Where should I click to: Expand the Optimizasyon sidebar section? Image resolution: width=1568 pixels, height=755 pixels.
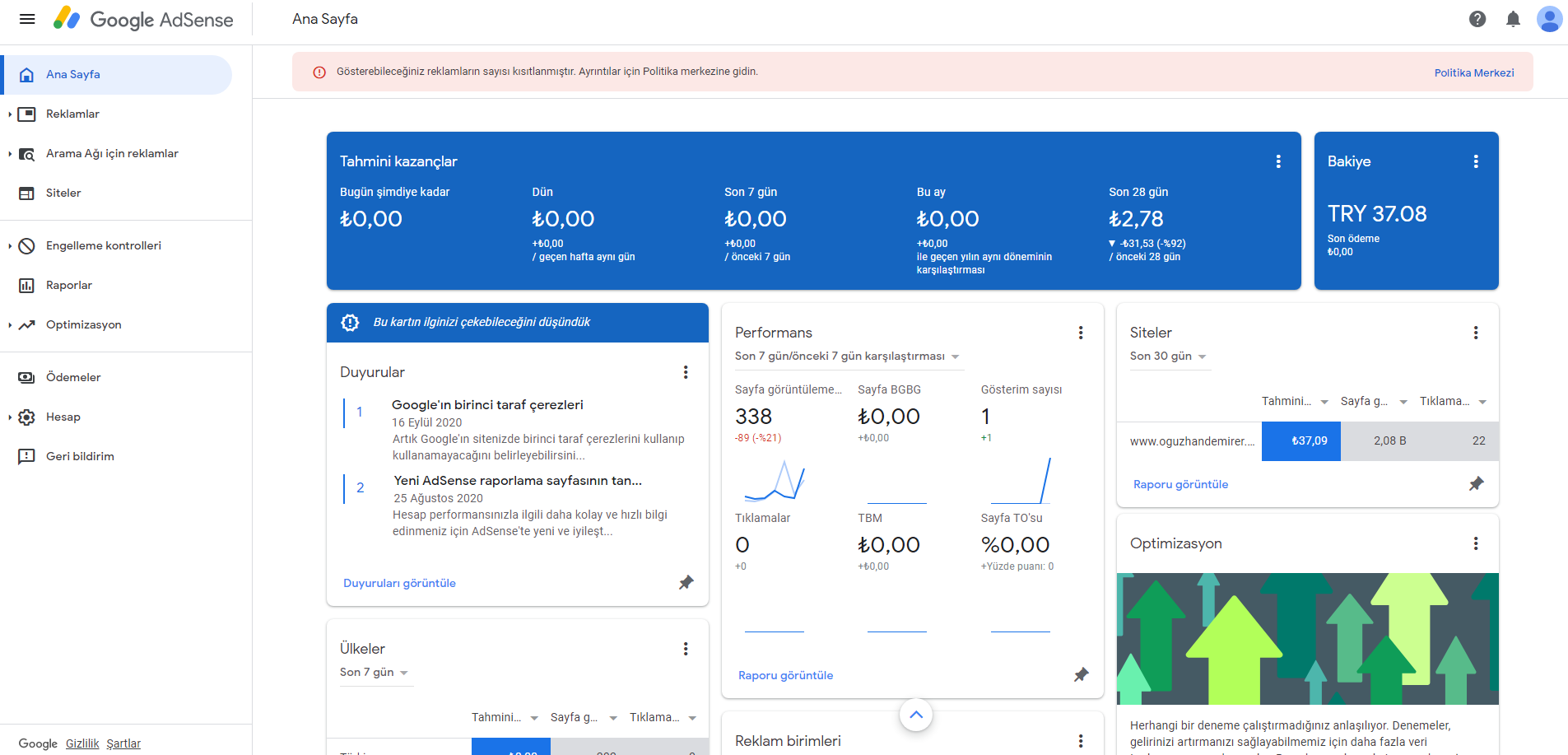[x=10, y=324]
